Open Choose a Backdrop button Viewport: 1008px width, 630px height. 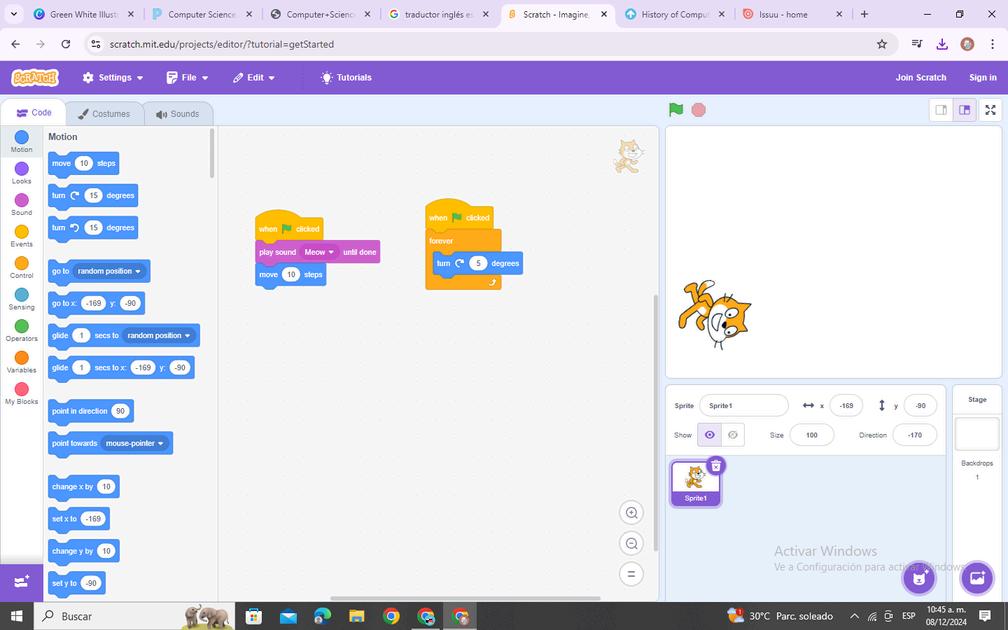coord(976,578)
